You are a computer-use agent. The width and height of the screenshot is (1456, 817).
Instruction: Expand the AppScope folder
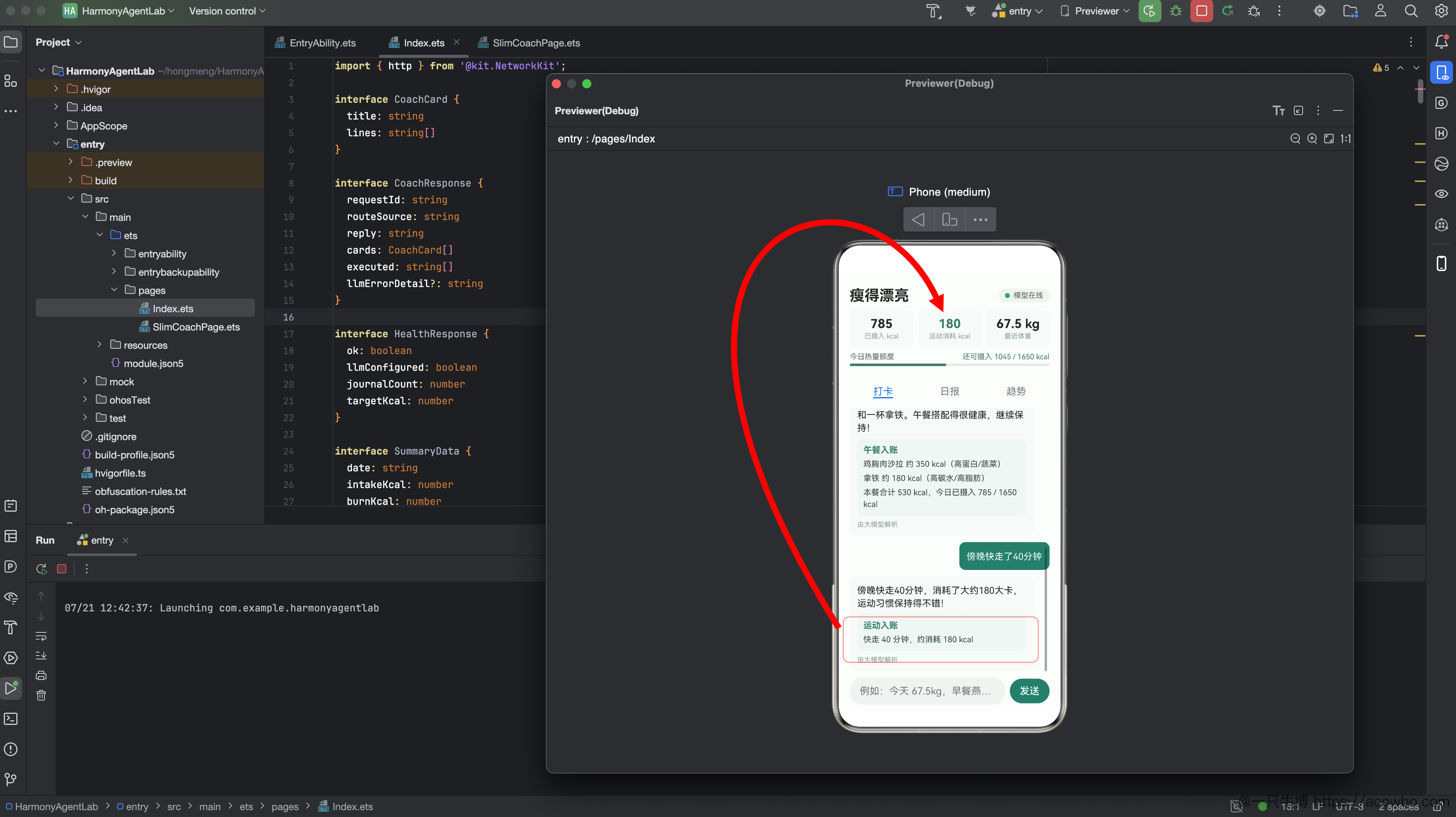56,126
